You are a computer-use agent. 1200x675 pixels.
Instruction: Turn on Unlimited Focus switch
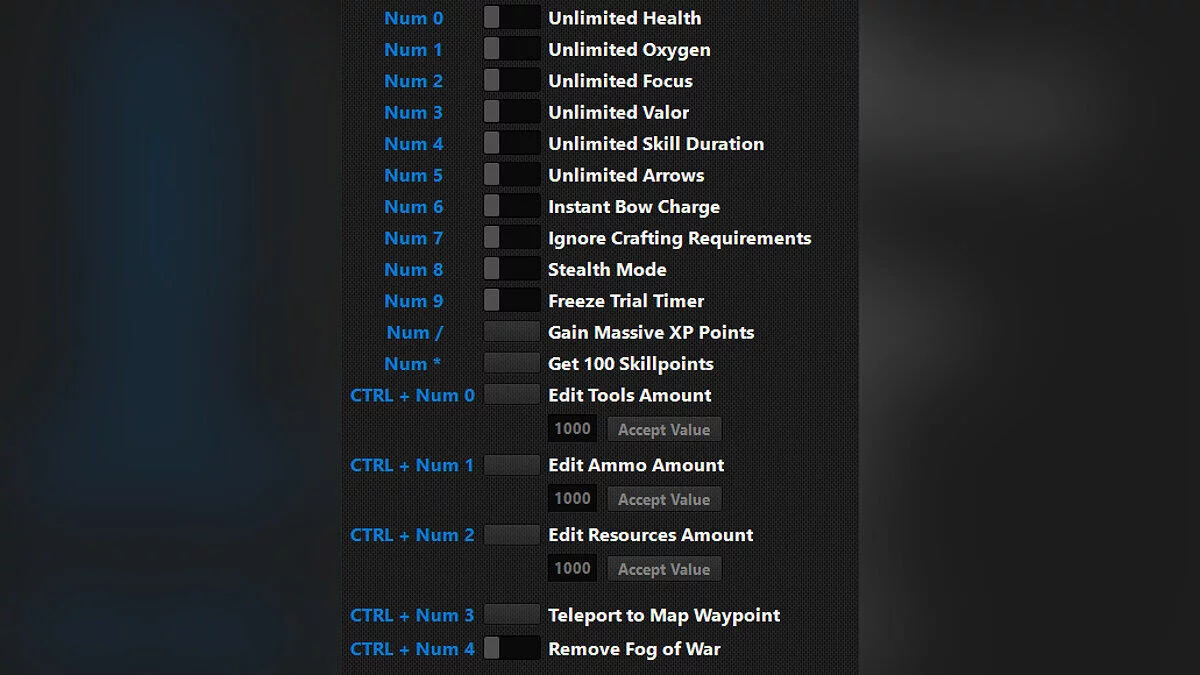[x=511, y=81]
